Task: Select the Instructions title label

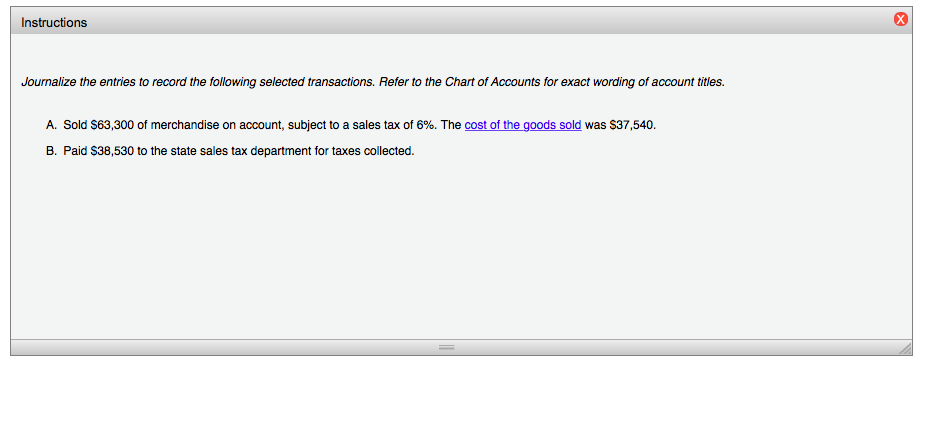Action: click(x=54, y=23)
